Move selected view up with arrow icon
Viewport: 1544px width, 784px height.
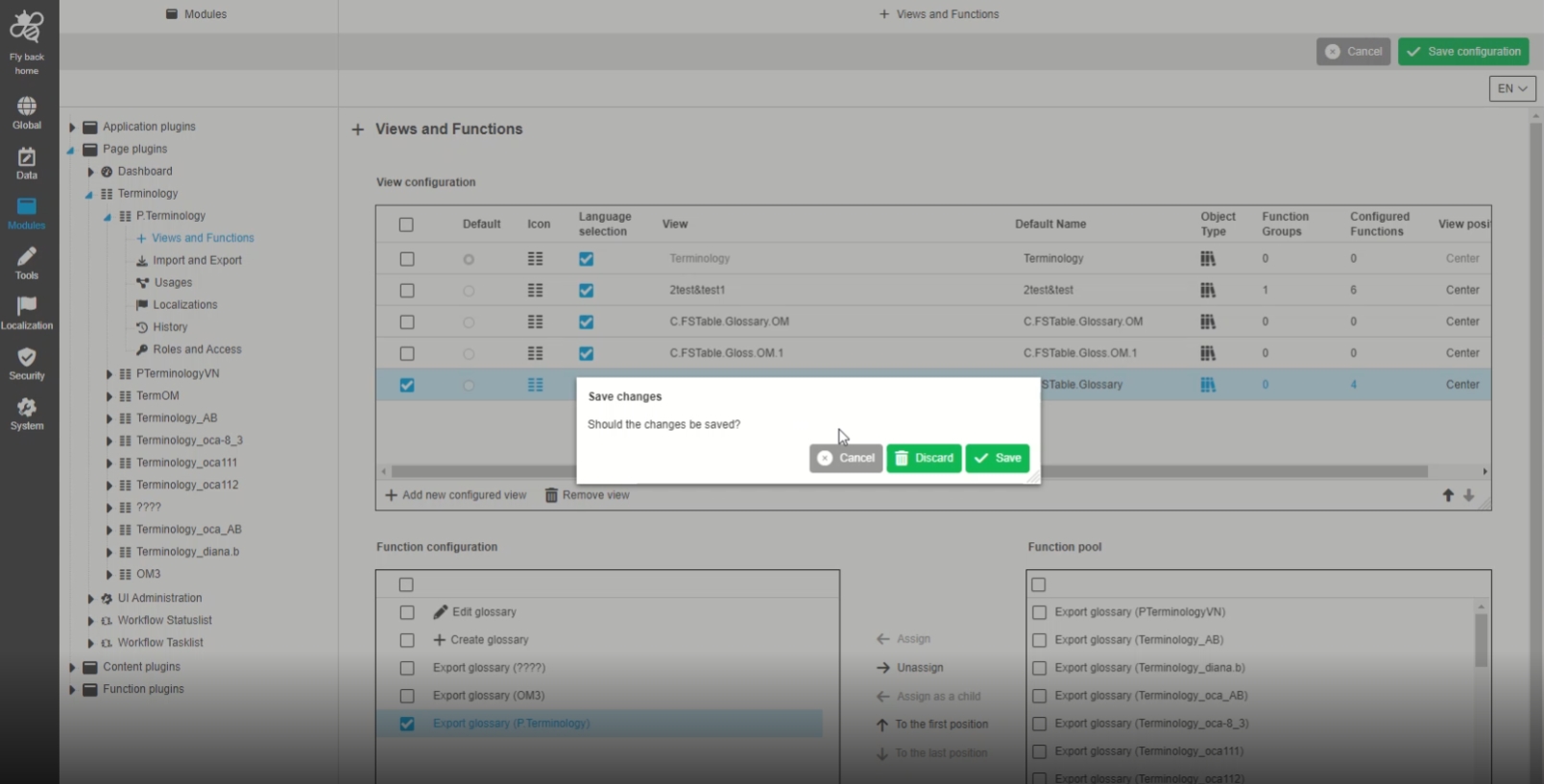tap(1448, 495)
